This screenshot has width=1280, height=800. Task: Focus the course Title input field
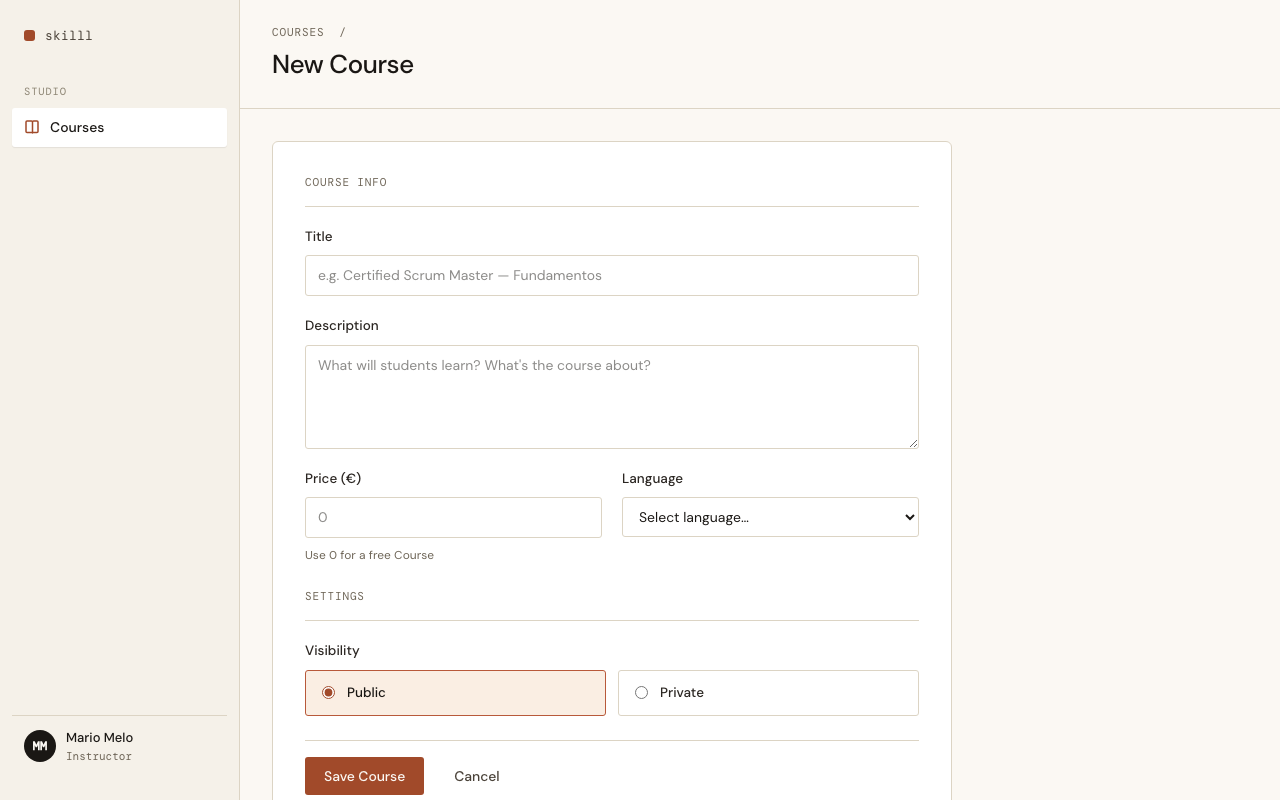click(x=612, y=275)
